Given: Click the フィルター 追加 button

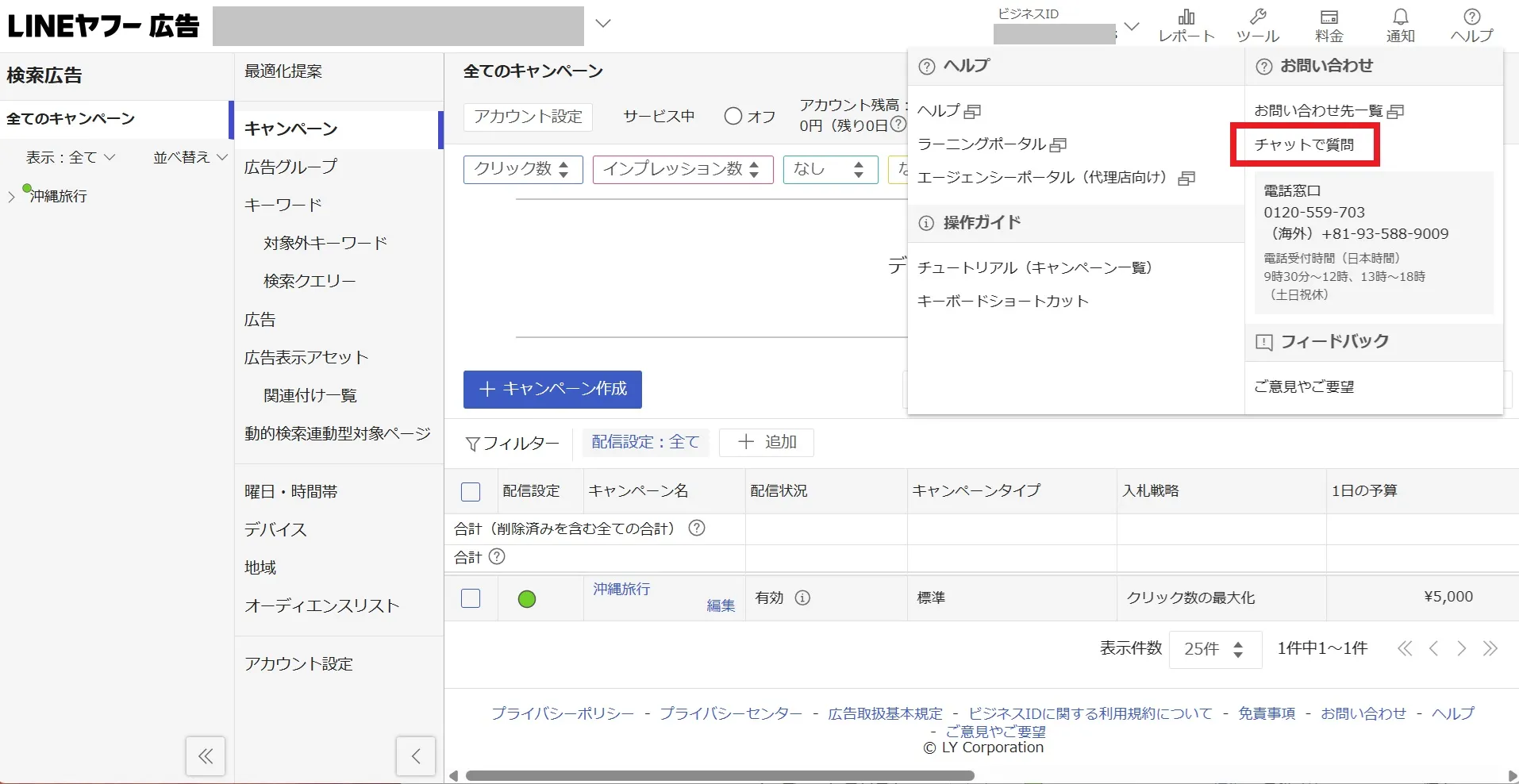Looking at the screenshot, I should 766,442.
